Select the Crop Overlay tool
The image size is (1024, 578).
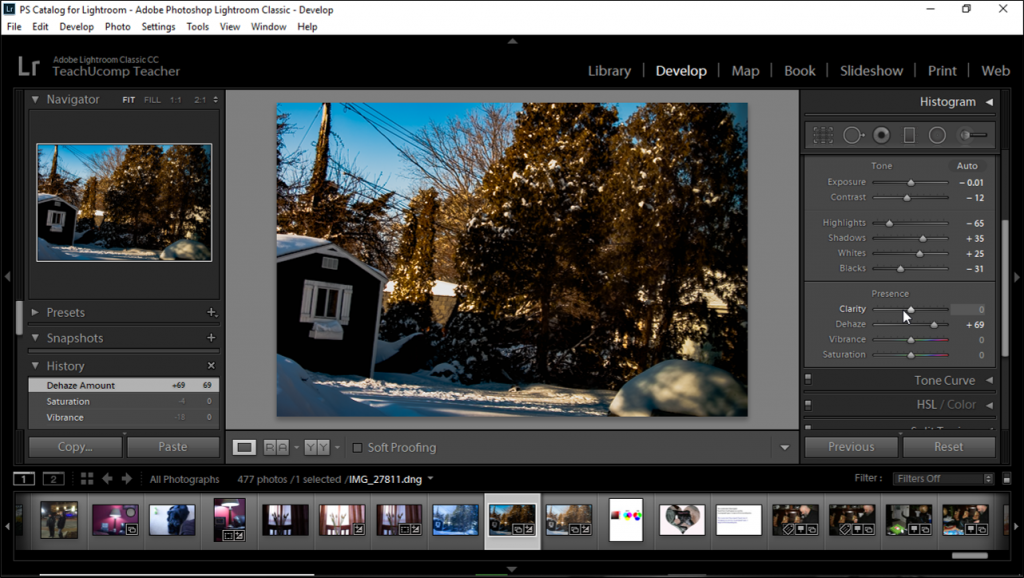coord(823,135)
